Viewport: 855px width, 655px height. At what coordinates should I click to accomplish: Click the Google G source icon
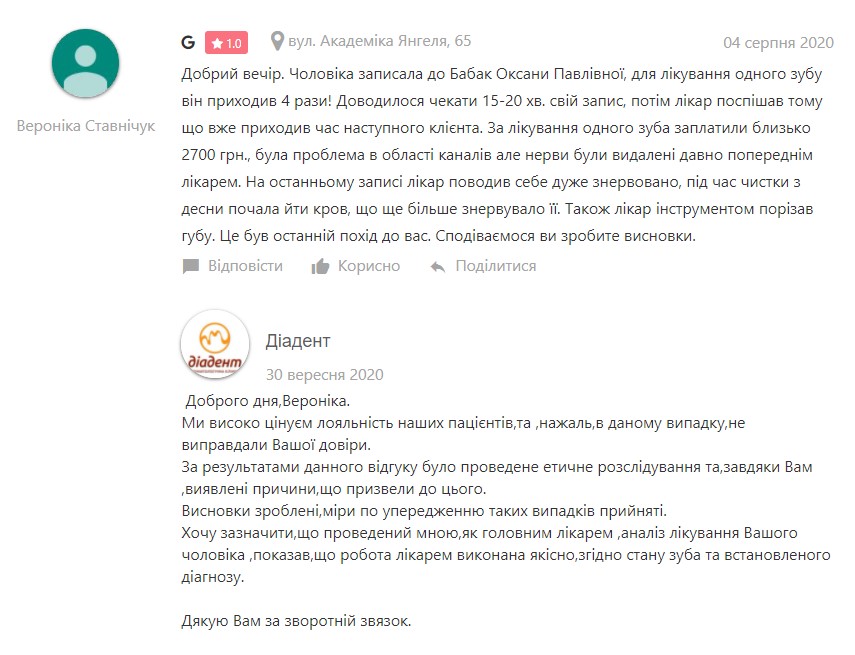tap(188, 43)
